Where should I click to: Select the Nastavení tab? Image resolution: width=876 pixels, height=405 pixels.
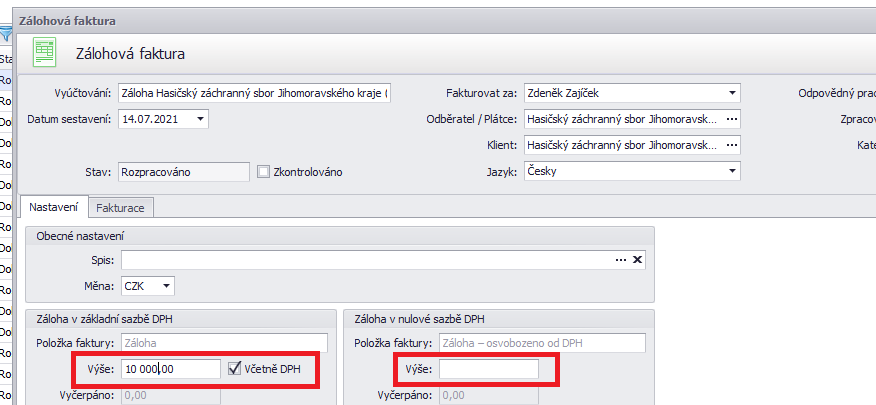pos(55,208)
